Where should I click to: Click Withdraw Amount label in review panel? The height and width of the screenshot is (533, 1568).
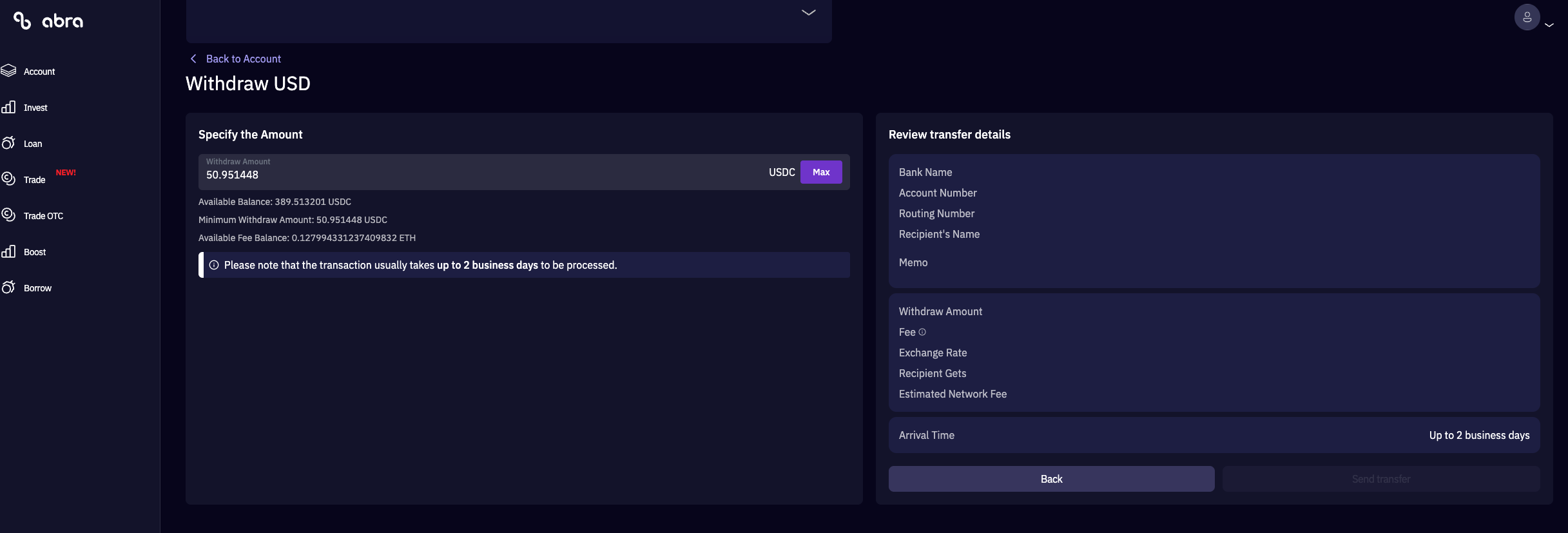point(940,311)
